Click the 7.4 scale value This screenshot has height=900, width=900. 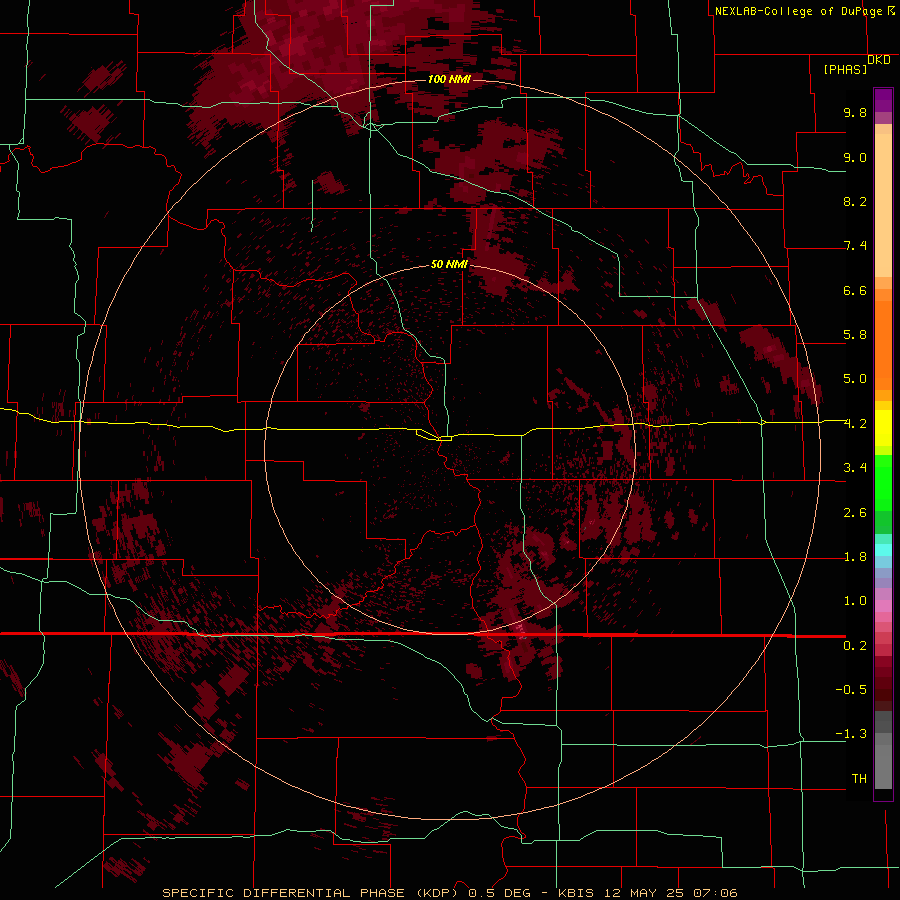click(855, 246)
